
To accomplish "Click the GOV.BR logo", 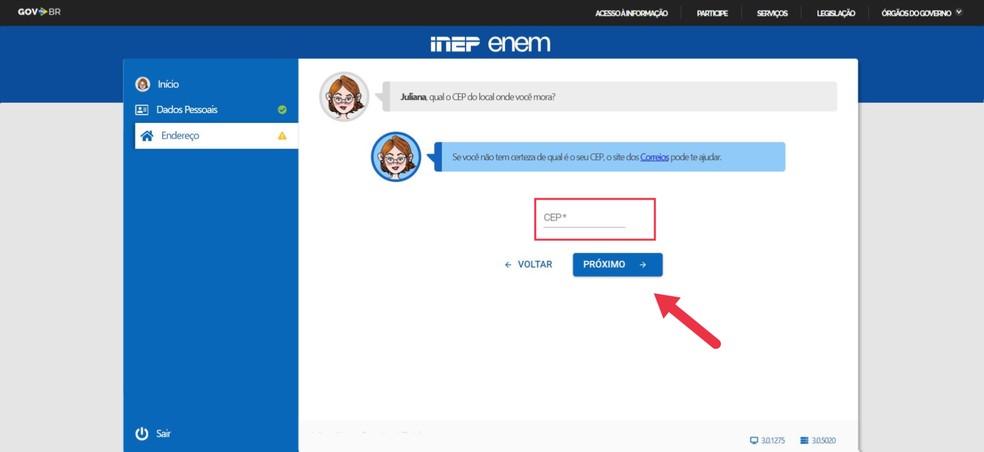I will pyautogui.click(x=39, y=12).
